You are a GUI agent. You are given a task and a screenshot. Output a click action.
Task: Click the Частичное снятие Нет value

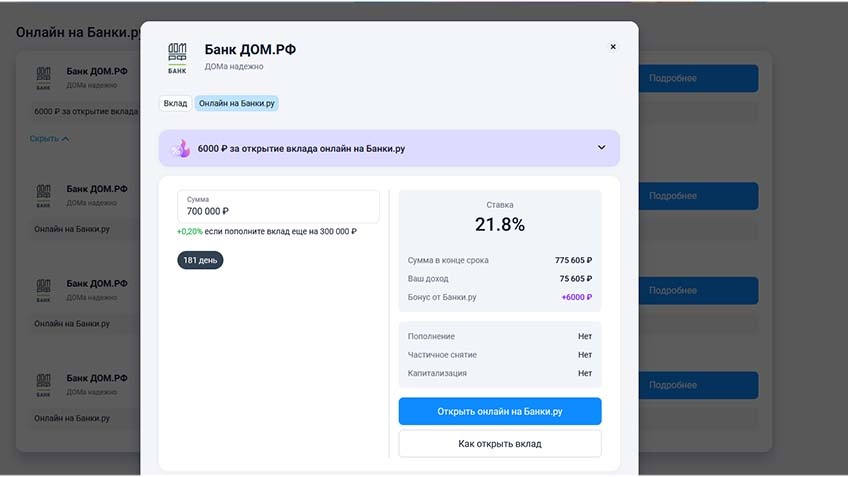[585, 355]
